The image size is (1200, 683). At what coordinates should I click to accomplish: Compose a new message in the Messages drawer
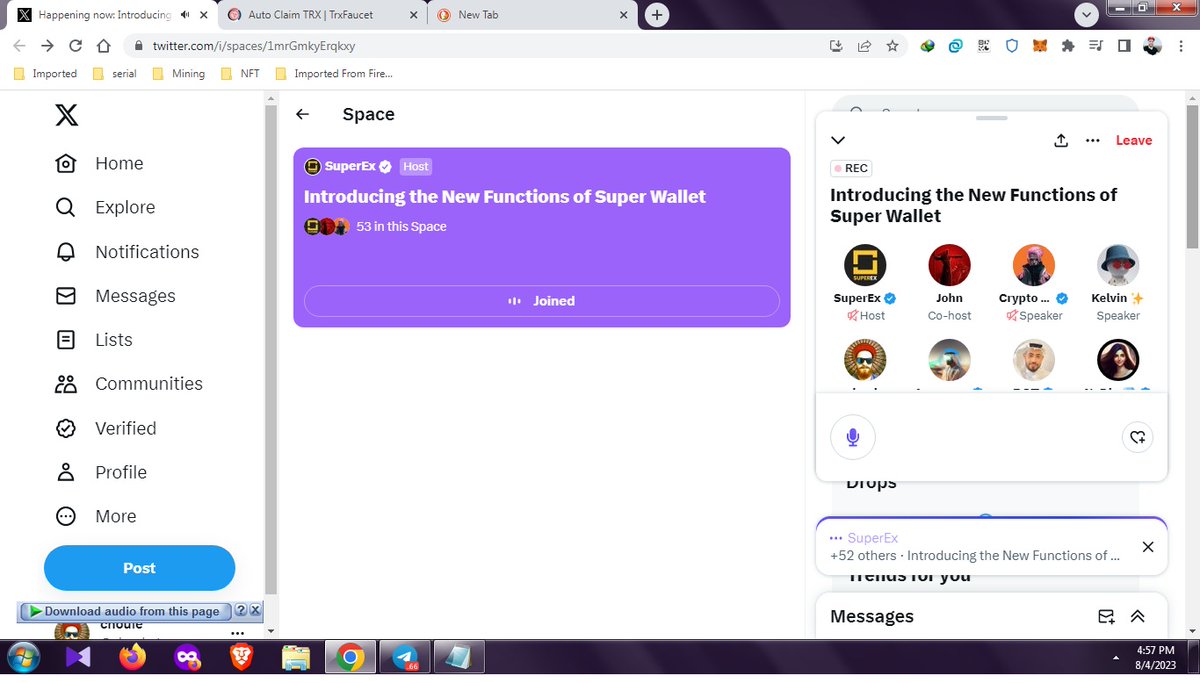pyautogui.click(x=1106, y=616)
